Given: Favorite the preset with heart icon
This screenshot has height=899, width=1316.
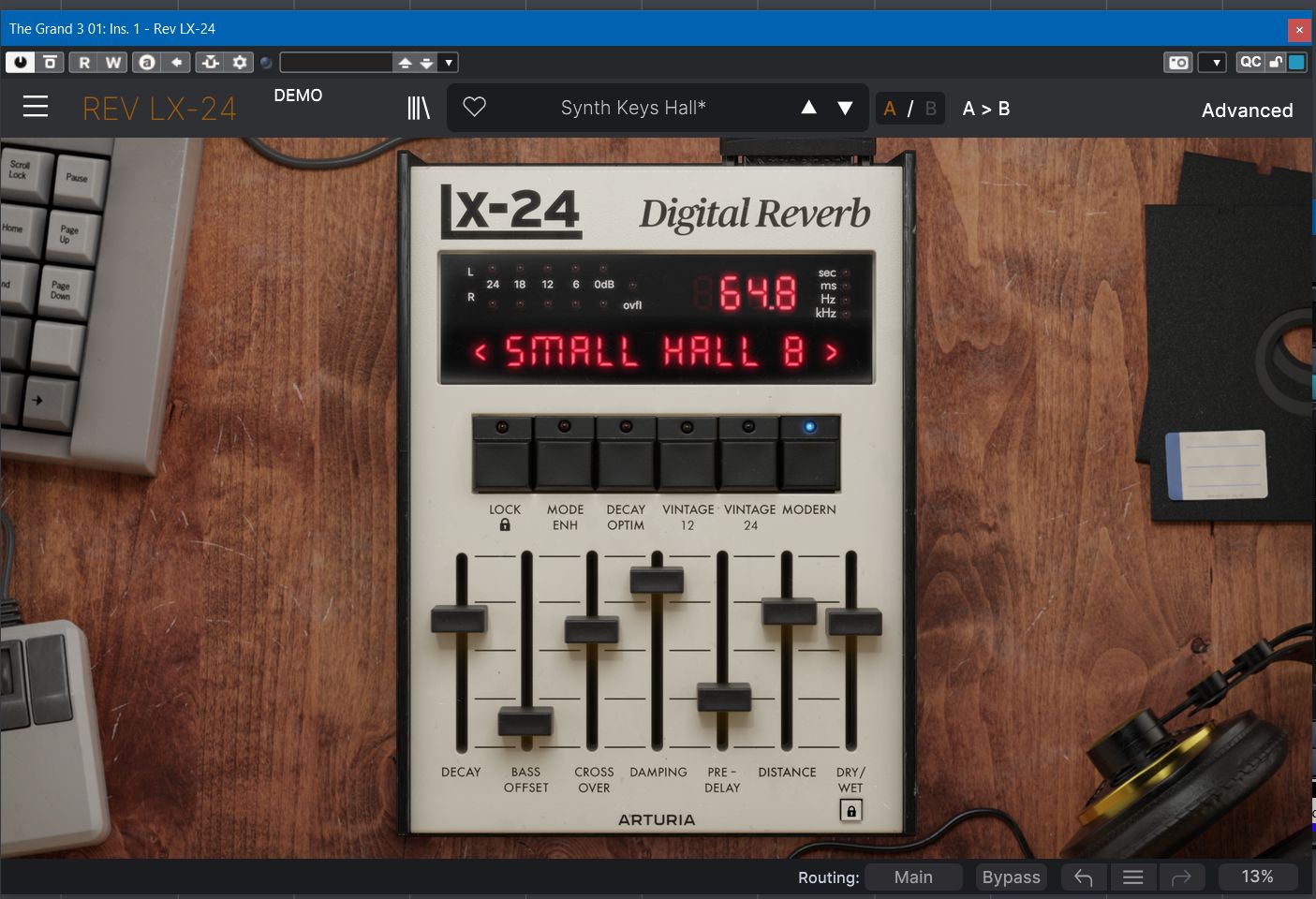Looking at the screenshot, I should point(475,108).
